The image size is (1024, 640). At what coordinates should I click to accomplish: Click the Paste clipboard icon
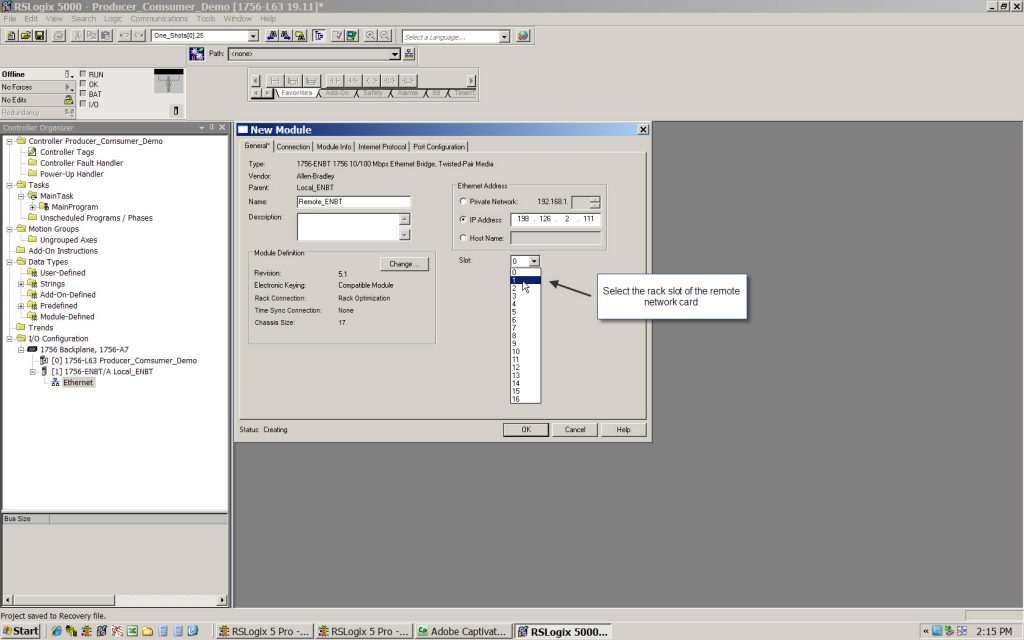coord(106,36)
